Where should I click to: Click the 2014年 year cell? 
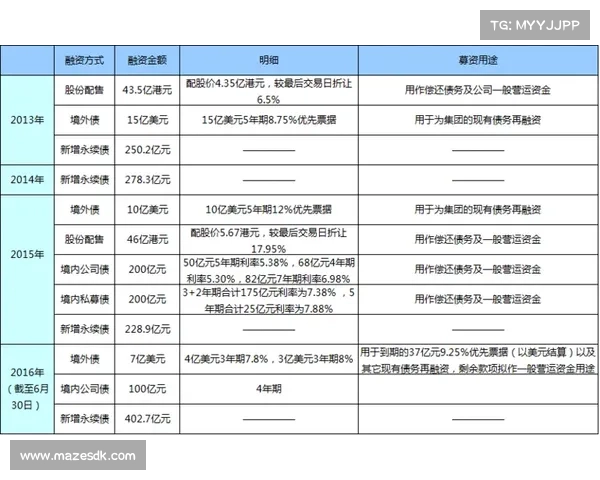click(27, 180)
